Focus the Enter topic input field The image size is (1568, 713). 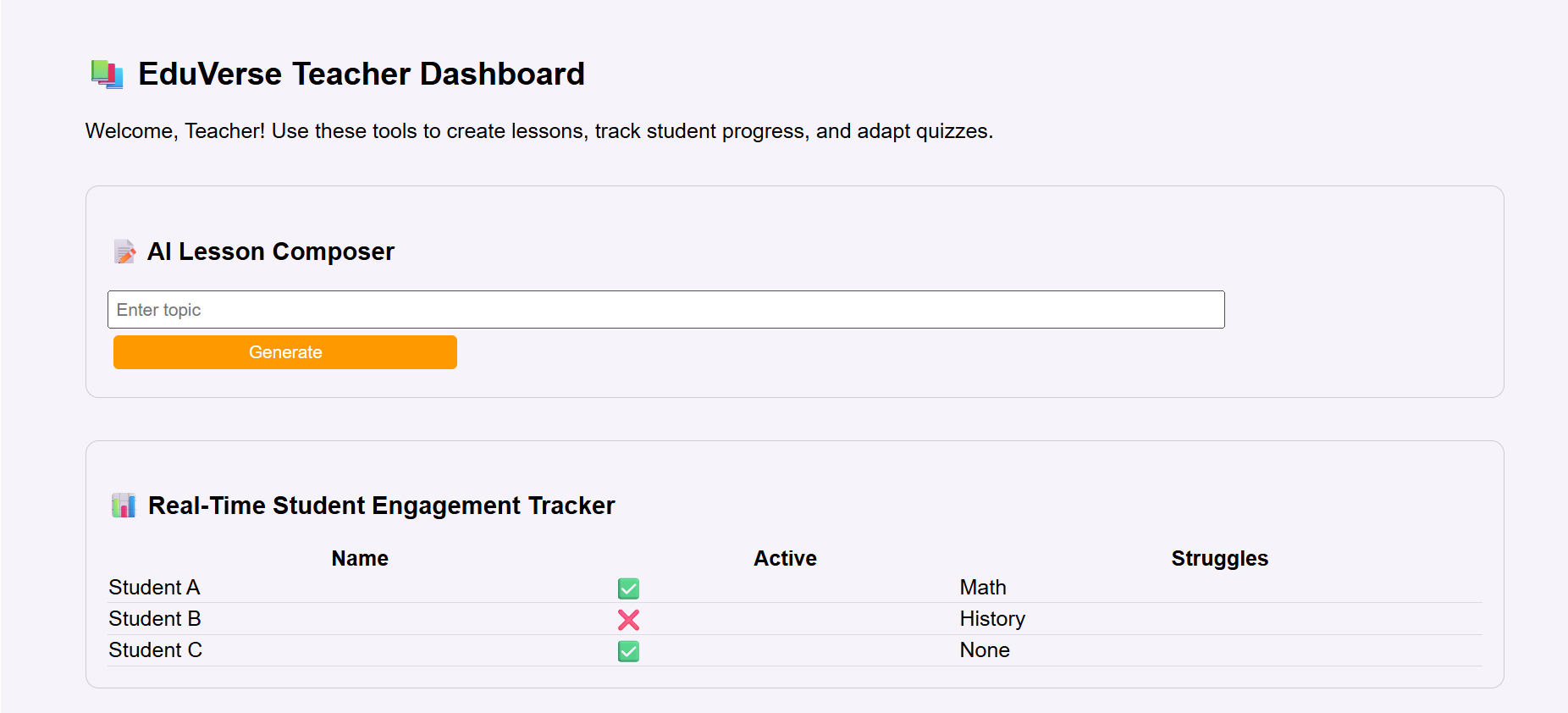coord(665,309)
